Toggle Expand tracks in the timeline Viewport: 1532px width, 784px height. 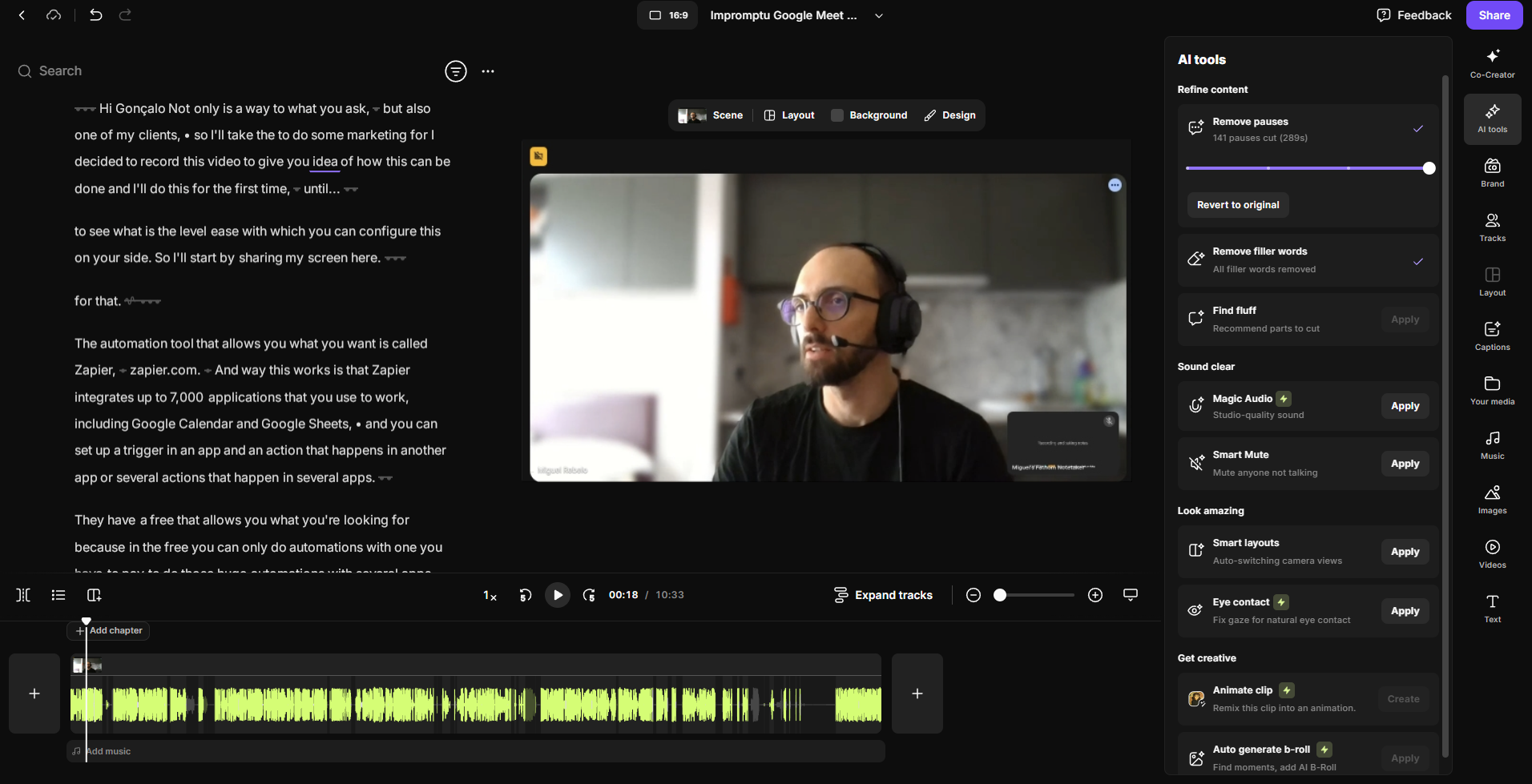pos(883,594)
